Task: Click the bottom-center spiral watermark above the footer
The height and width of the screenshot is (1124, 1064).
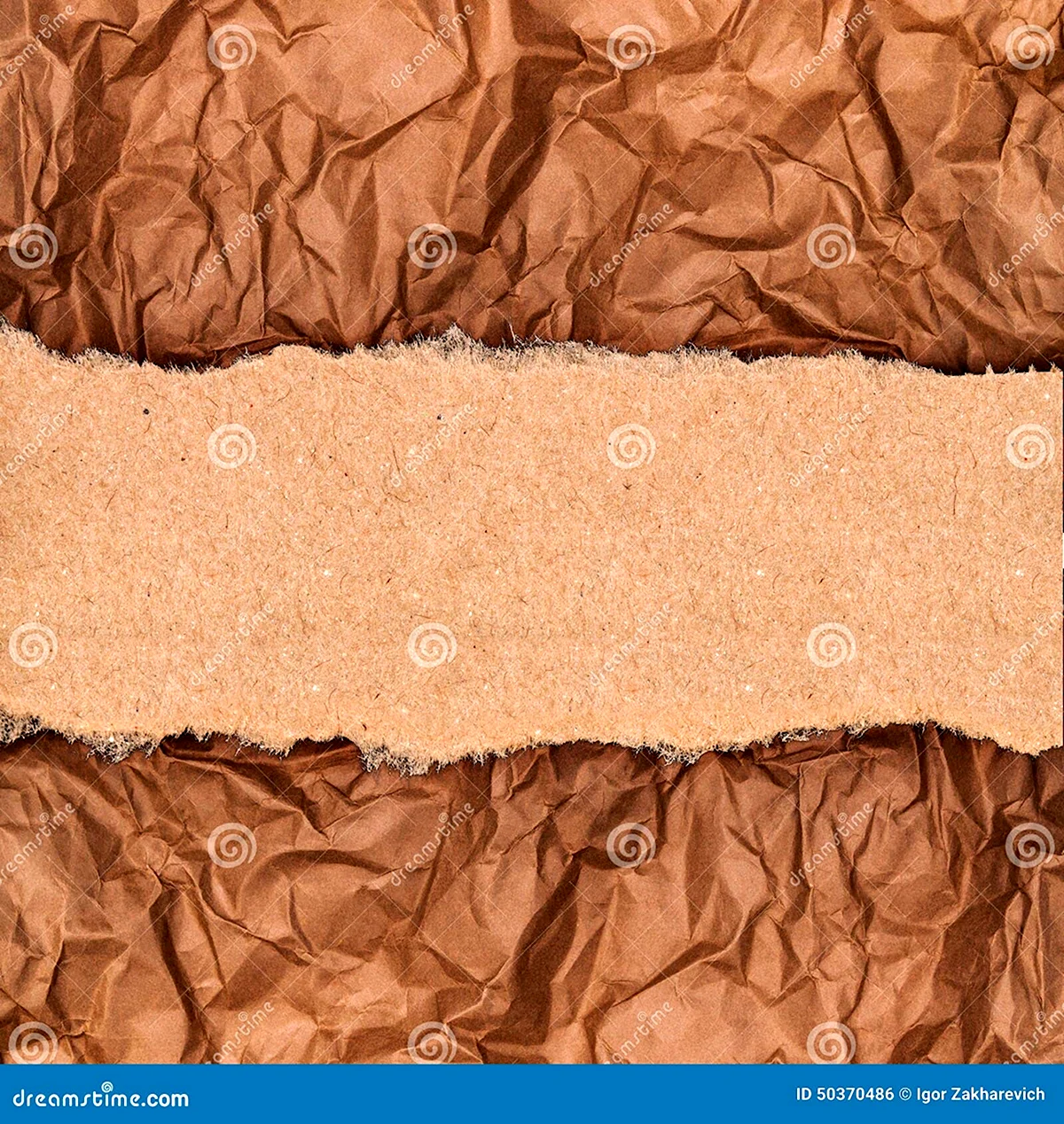Action: [x=432, y=1043]
